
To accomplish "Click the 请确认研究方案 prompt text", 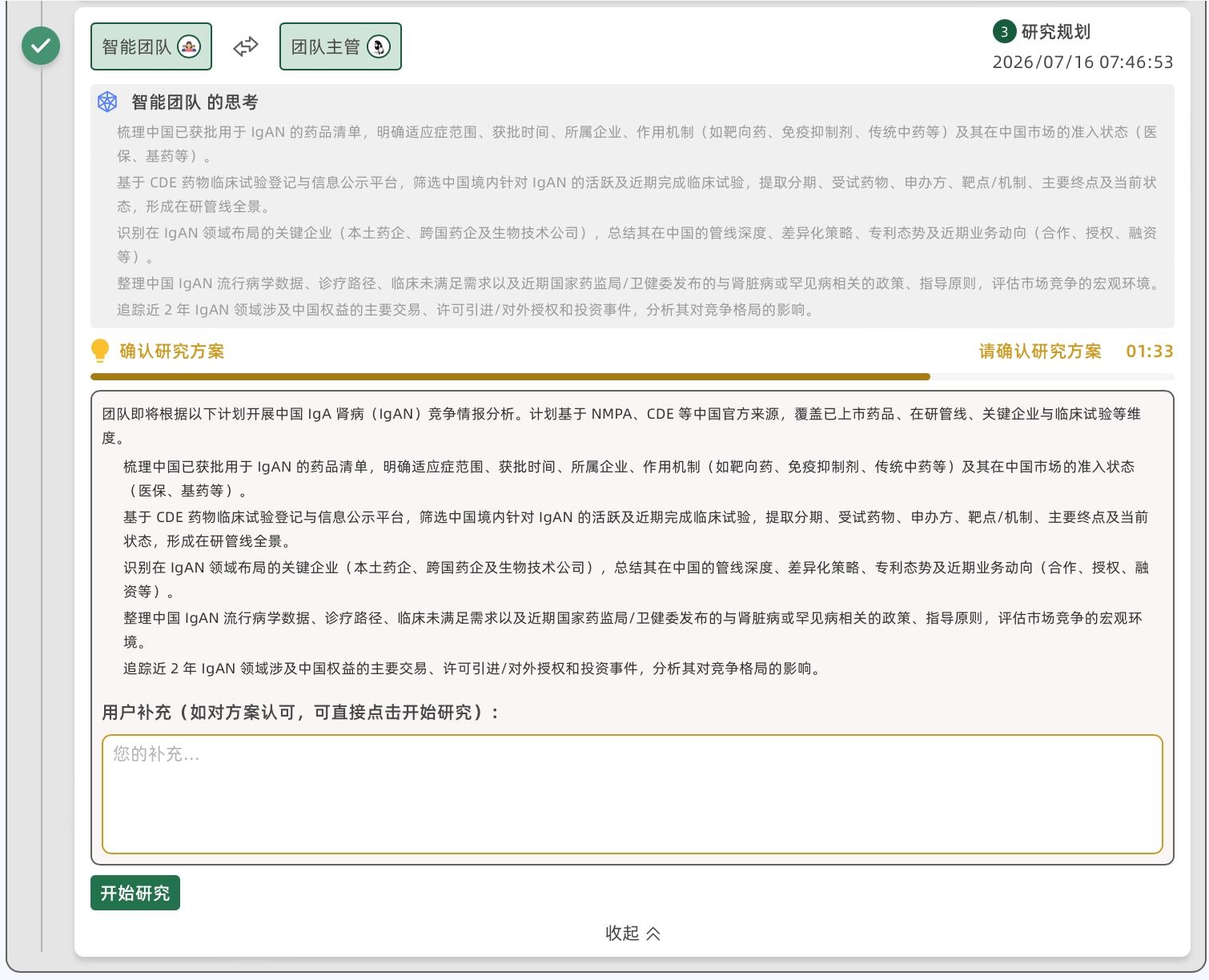I will pyautogui.click(x=1040, y=351).
